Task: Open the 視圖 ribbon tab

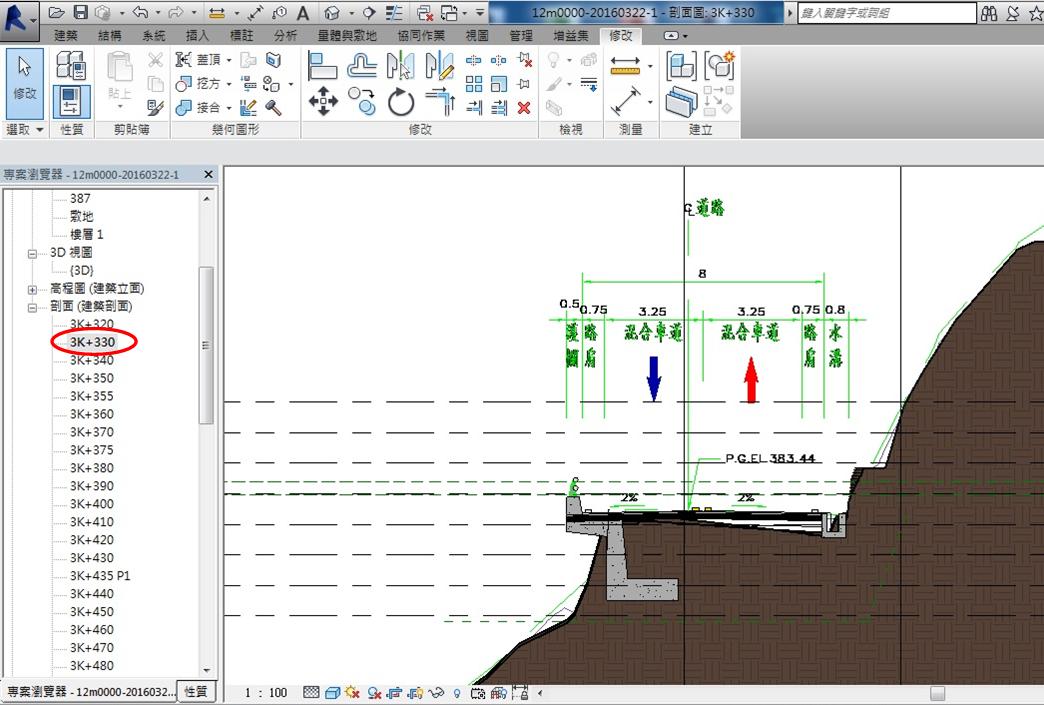Action: click(x=477, y=36)
